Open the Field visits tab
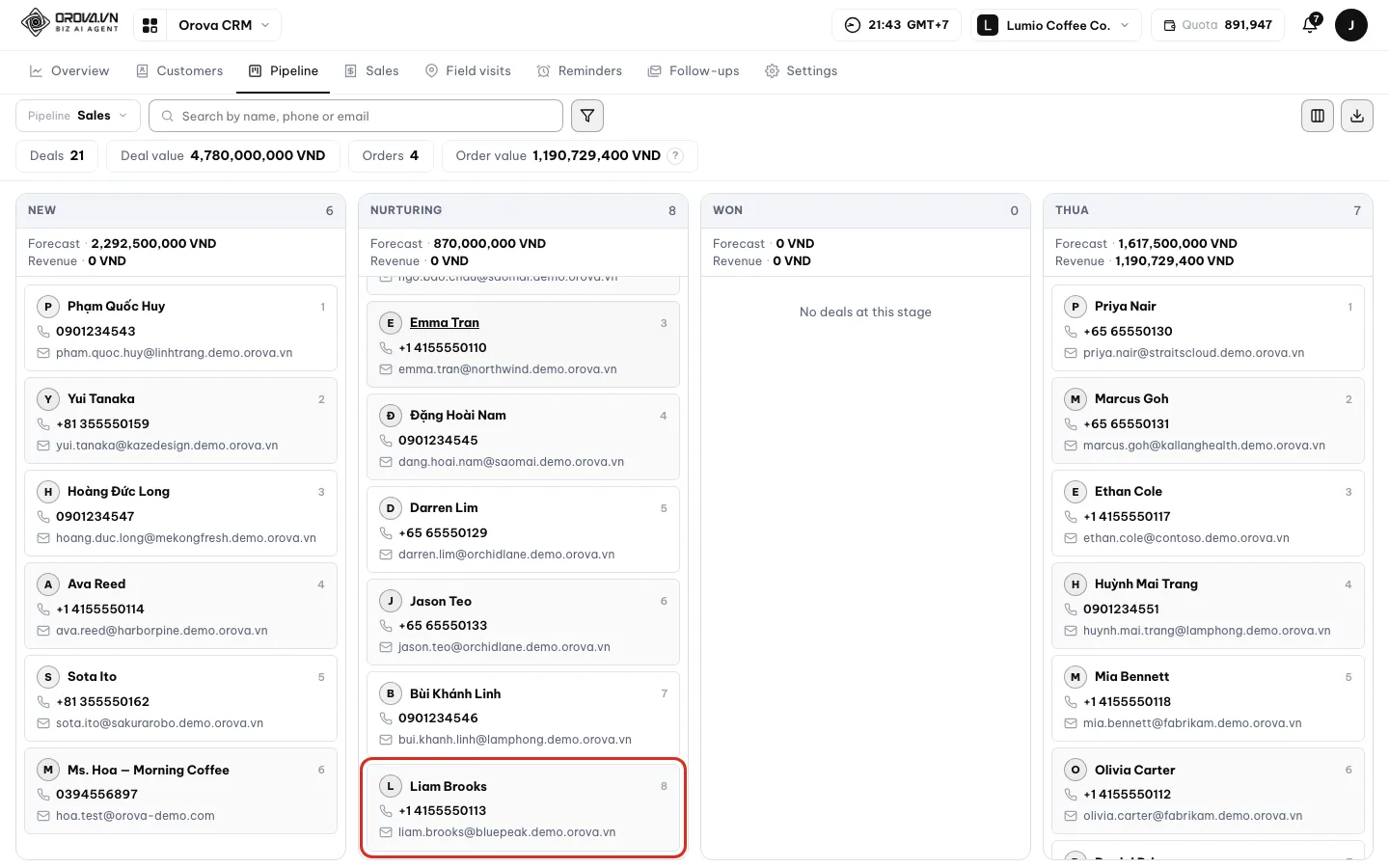The width and height of the screenshot is (1389, 868). 468,71
